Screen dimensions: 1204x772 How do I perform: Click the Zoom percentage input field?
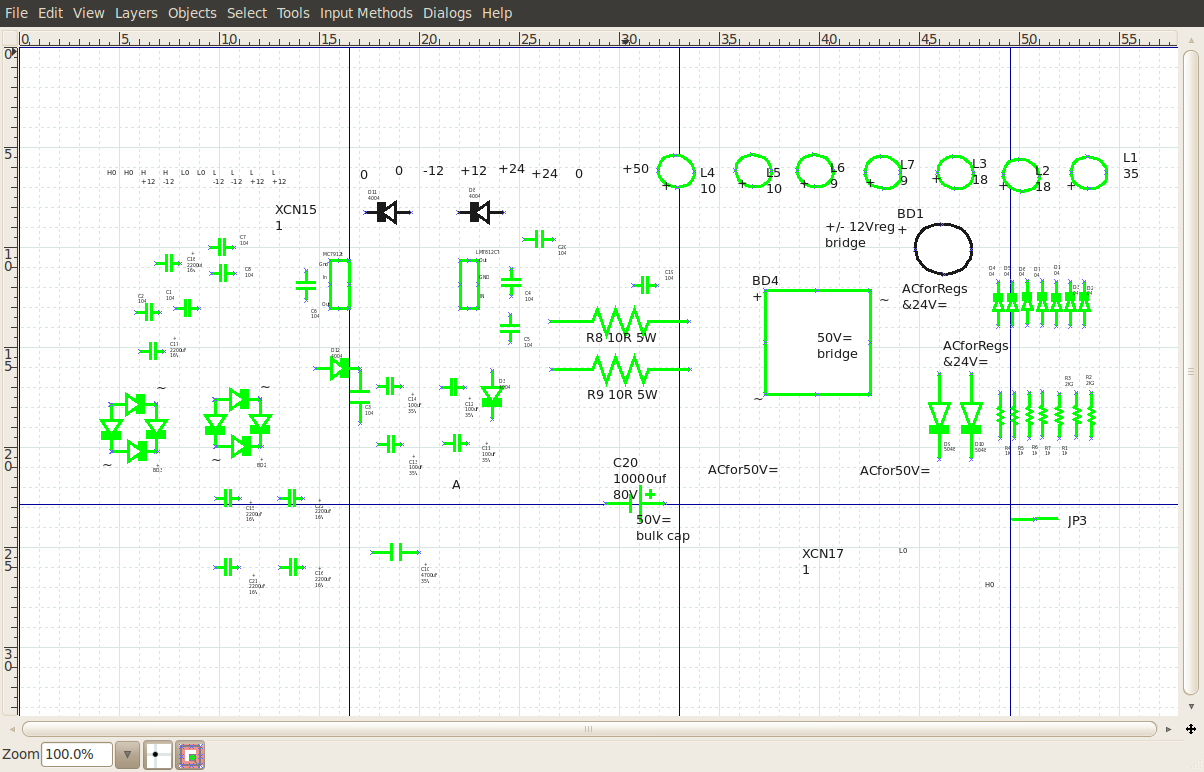tap(76, 755)
